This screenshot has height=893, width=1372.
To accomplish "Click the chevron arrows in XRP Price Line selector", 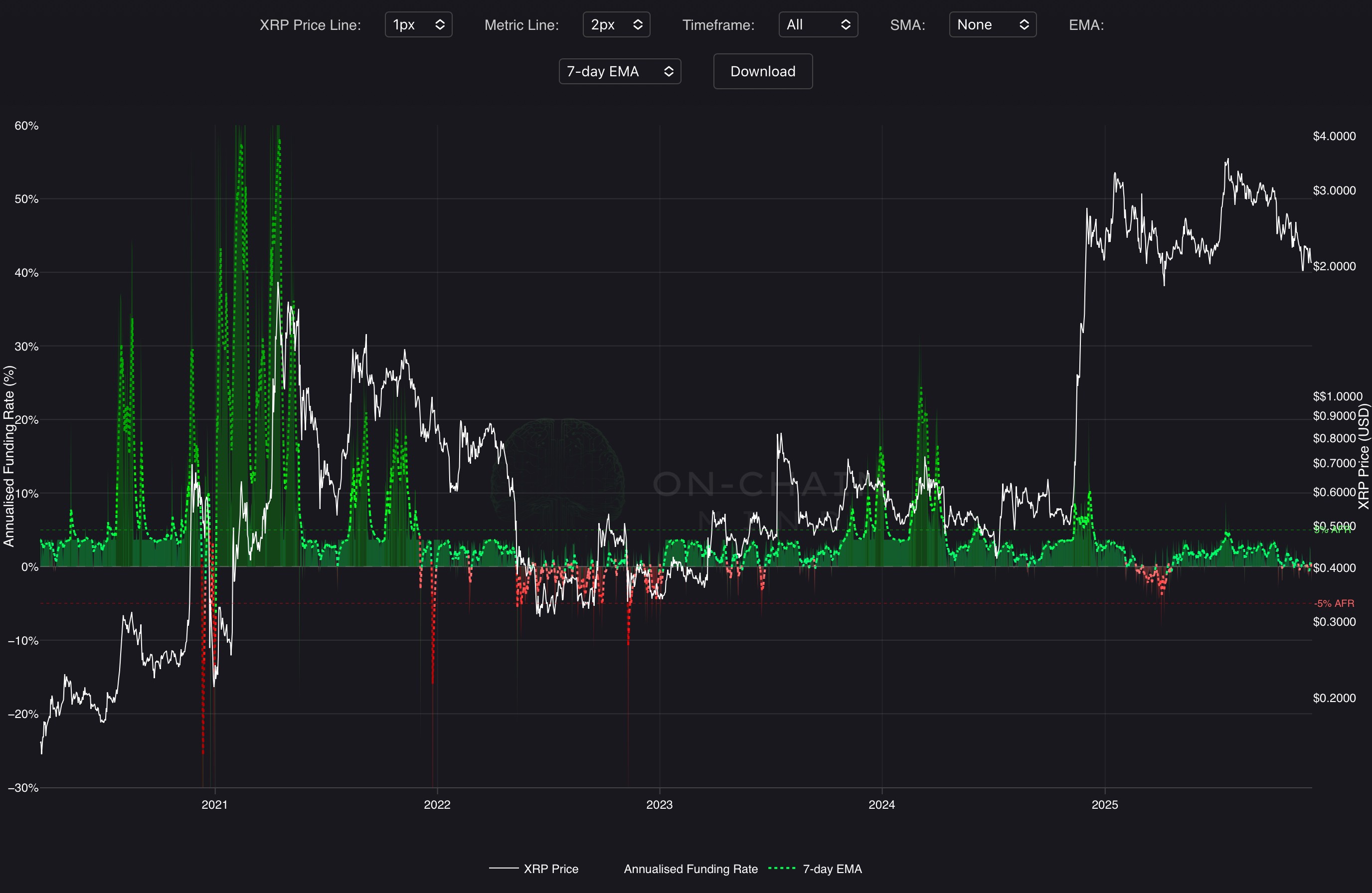I will [x=439, y=25].
